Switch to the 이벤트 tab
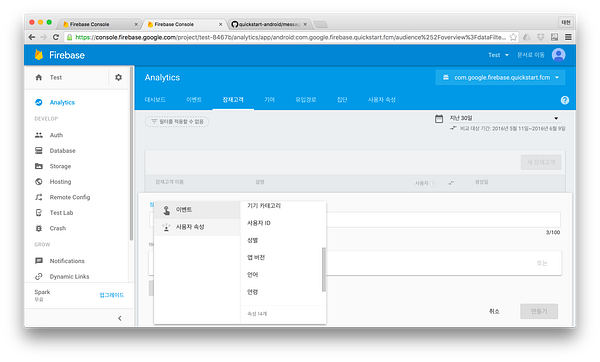 pyautogui.click(x=194, y=100)
